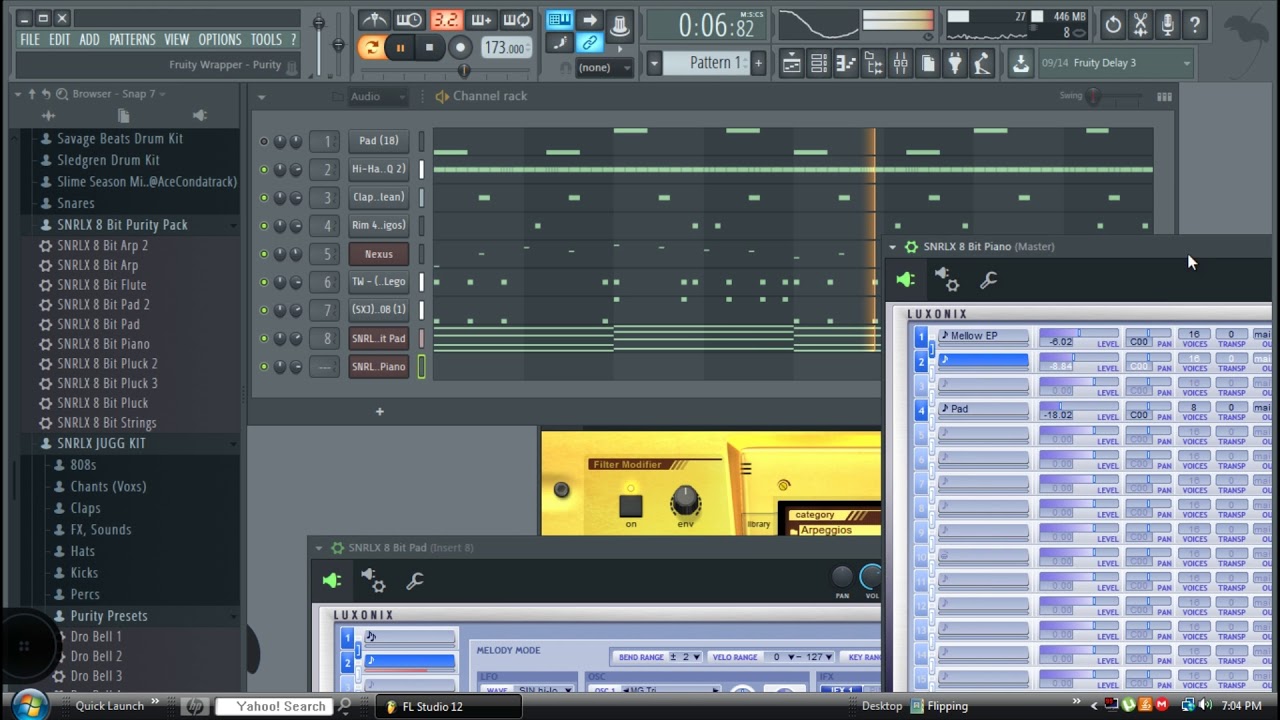Click the undo history circular arrow icon

[x=1113, y=25]
